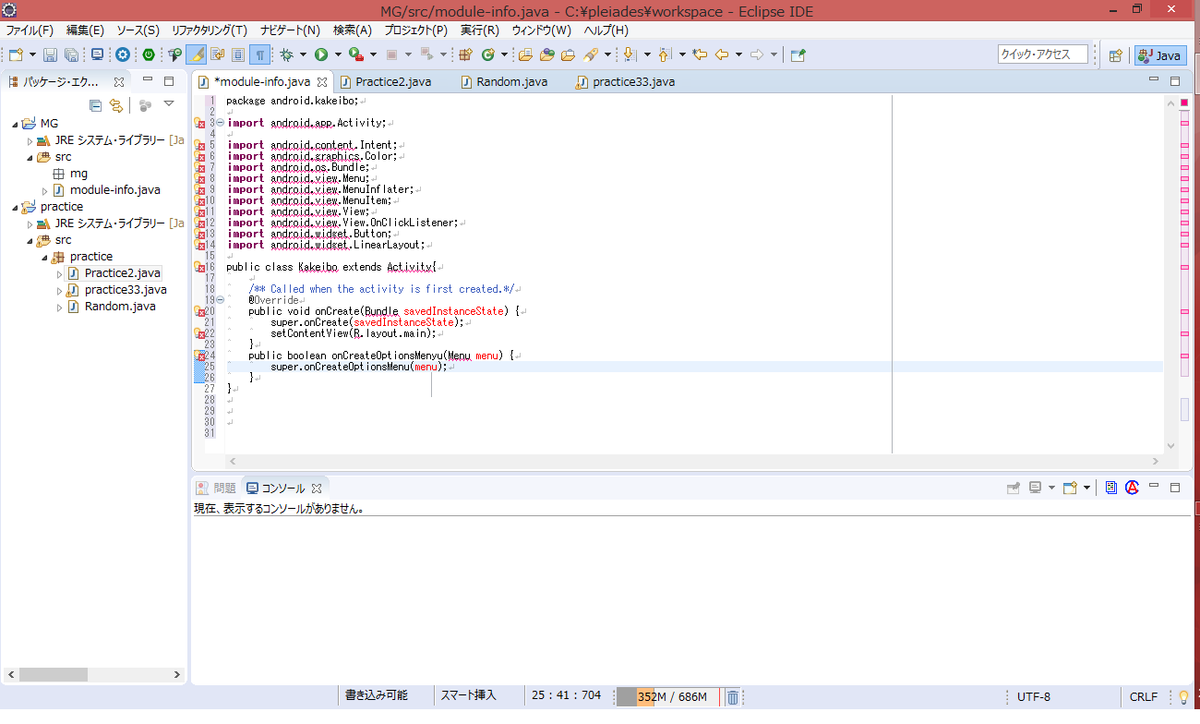Open the Back navigation history dropdown

coord(739,55)
